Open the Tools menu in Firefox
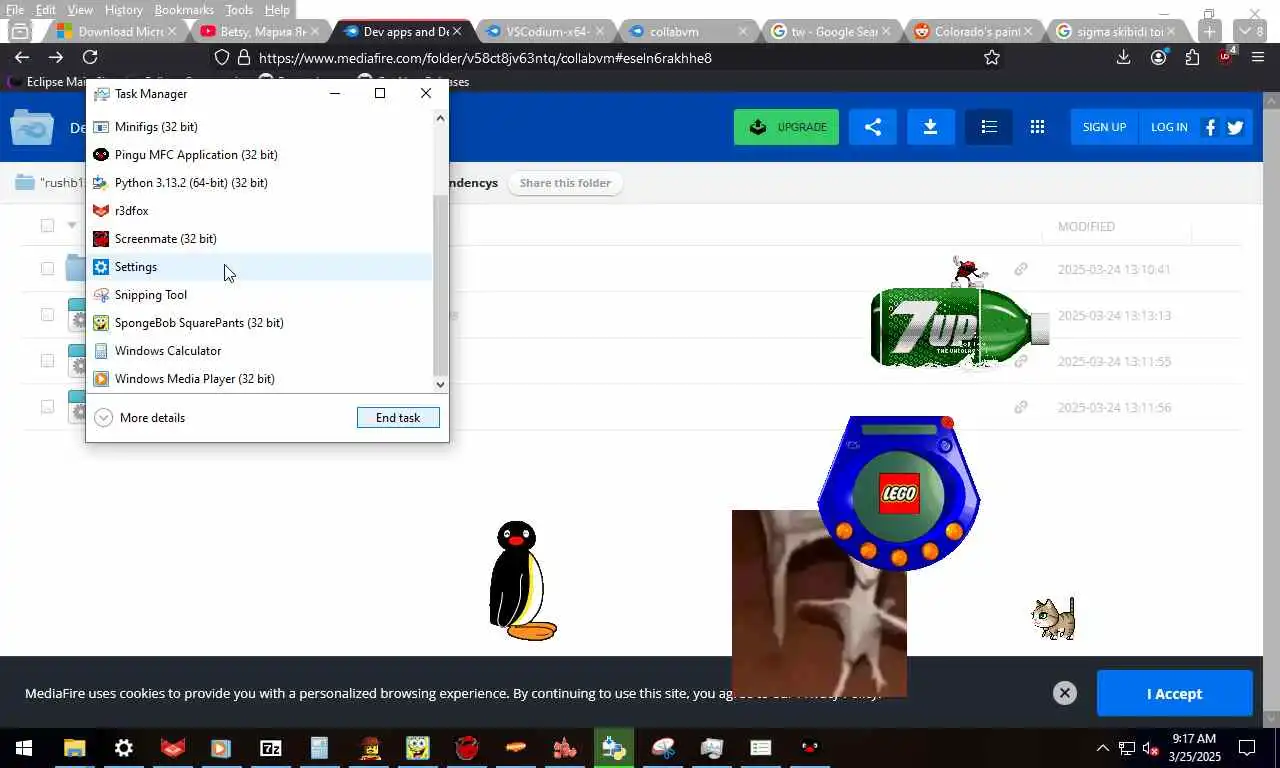 point(239,9)
